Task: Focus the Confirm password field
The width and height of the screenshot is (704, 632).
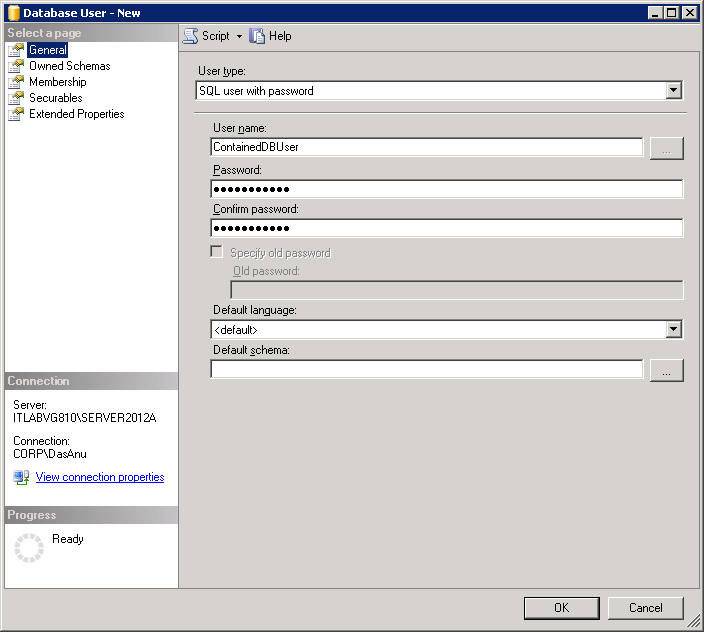Action: pos(446,228)
